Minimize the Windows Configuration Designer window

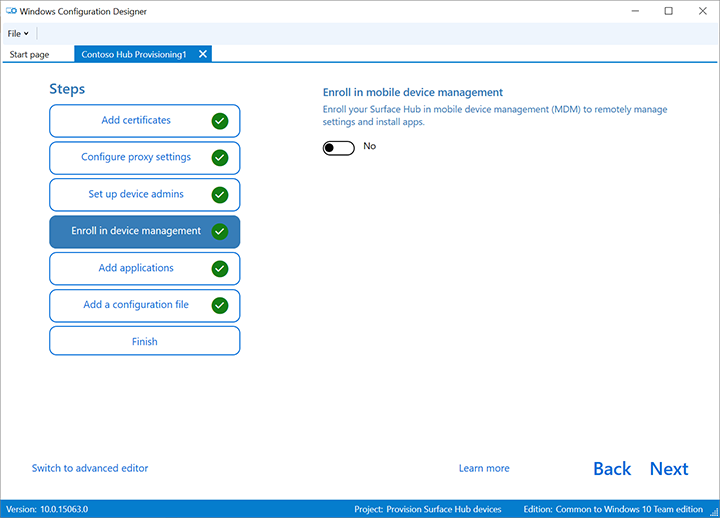point(635,11)
